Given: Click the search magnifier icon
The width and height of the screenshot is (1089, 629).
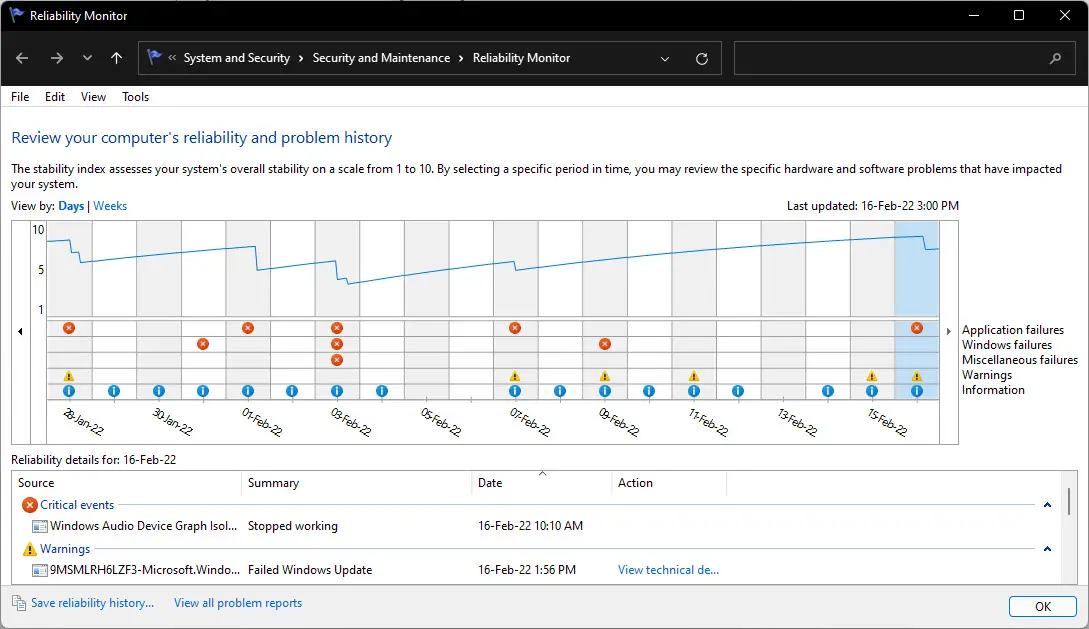Looking at the screenshot, I should point(1055,58).
